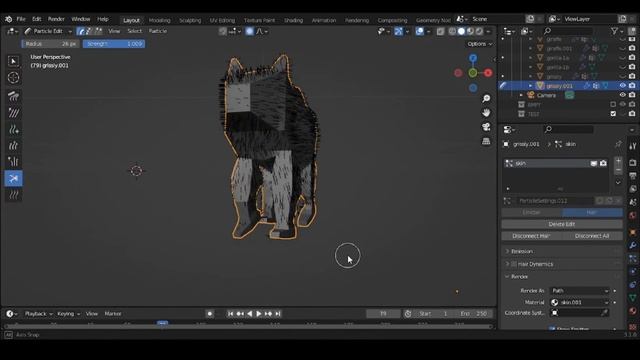Viewport: 640px width, 360px height.
Task: Open the Blender logo menu
Action: click(x=9, y=19)
